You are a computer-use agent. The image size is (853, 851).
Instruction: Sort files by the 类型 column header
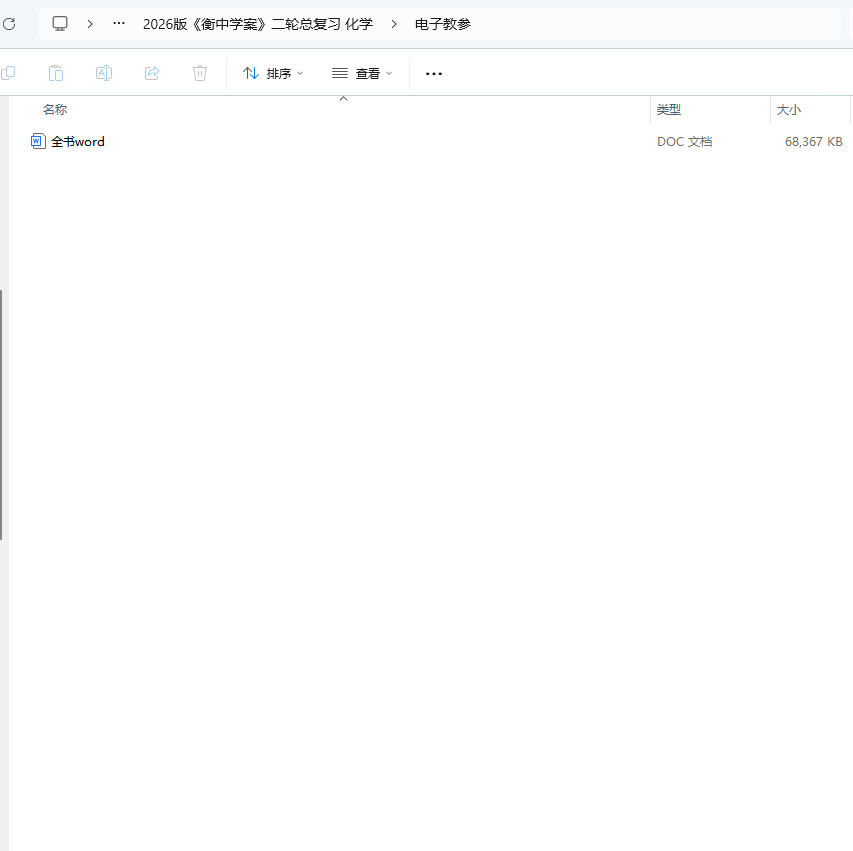pyautogui.click(x=669, y=110)
